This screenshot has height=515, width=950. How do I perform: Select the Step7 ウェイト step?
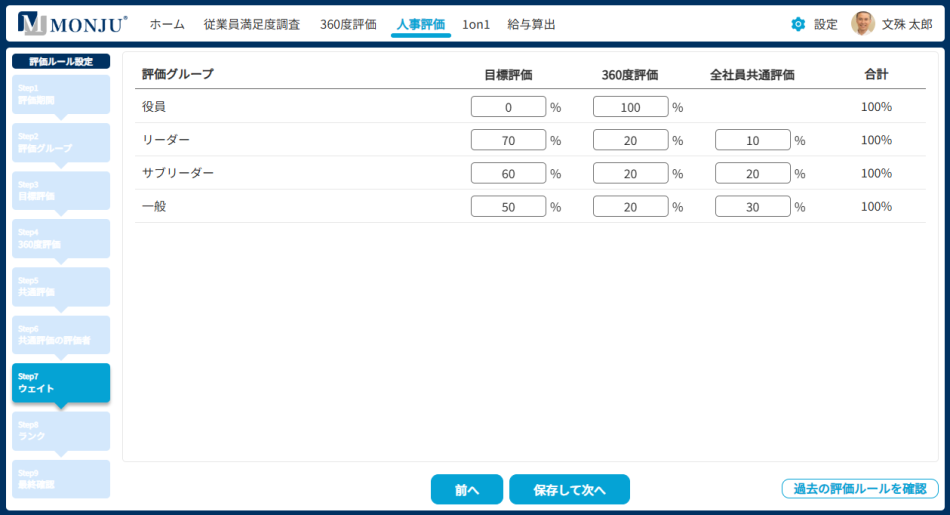pyautogui.click(x=61, y=383)
